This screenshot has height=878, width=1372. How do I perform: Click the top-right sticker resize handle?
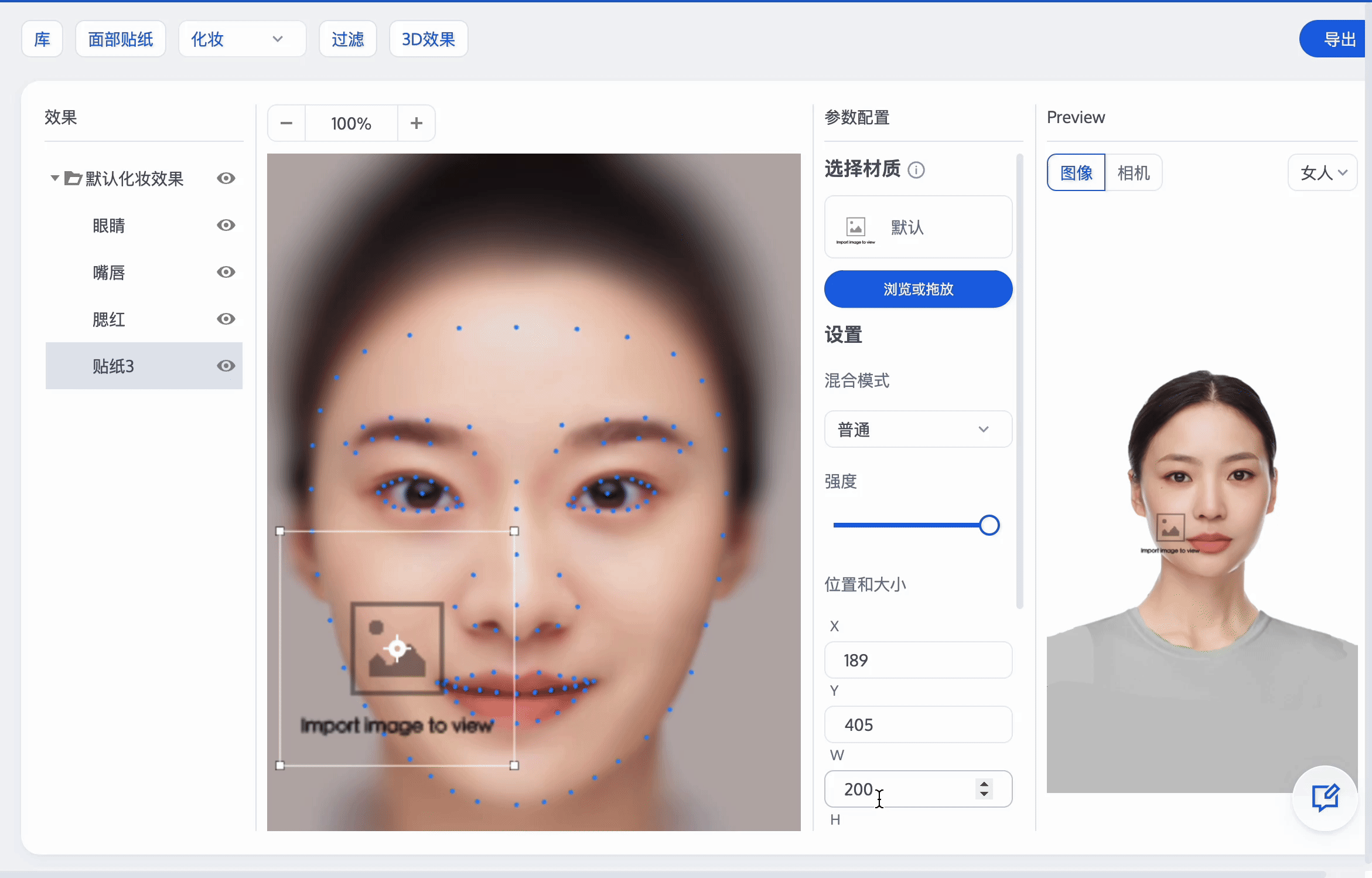click(514, 531)
